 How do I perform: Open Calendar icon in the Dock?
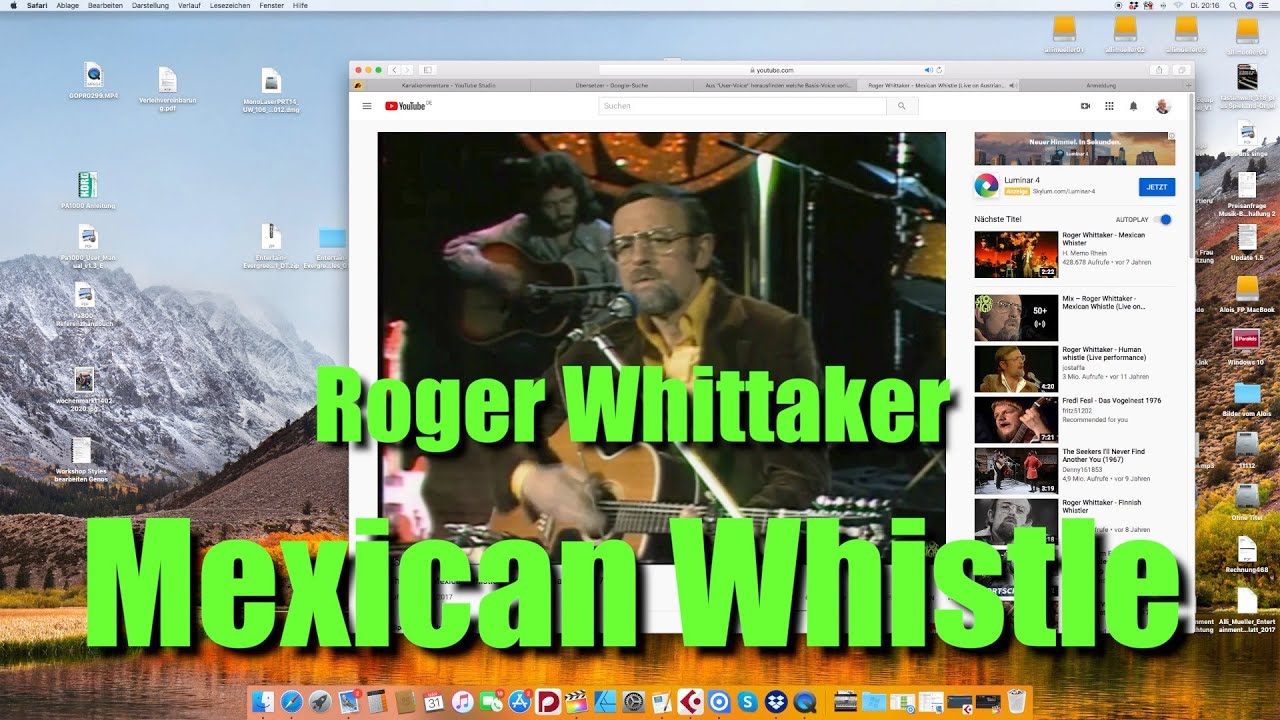pyautogui.click(x=434, y=702)
